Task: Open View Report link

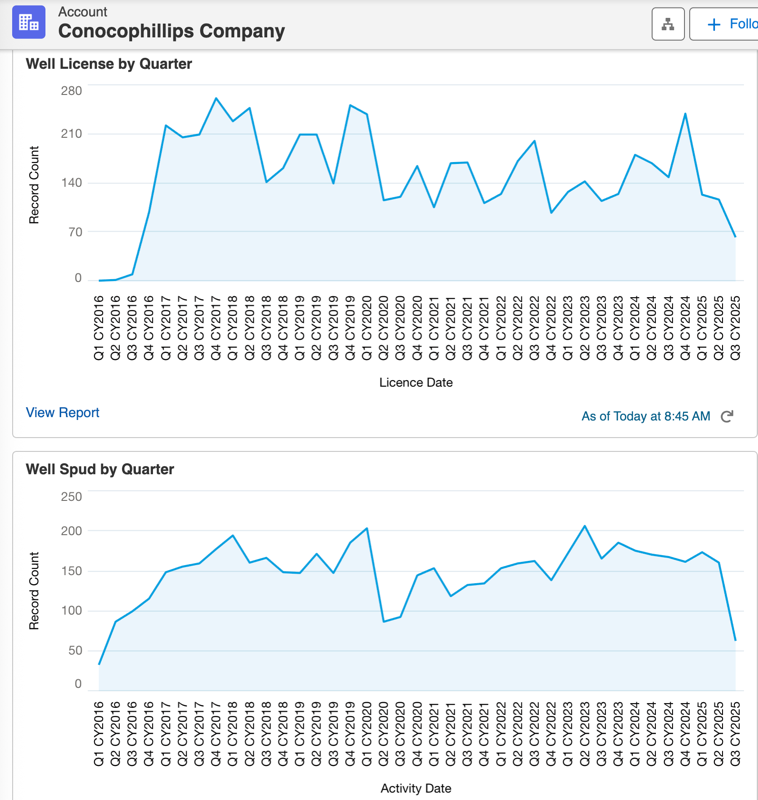Action: point(62,412)
